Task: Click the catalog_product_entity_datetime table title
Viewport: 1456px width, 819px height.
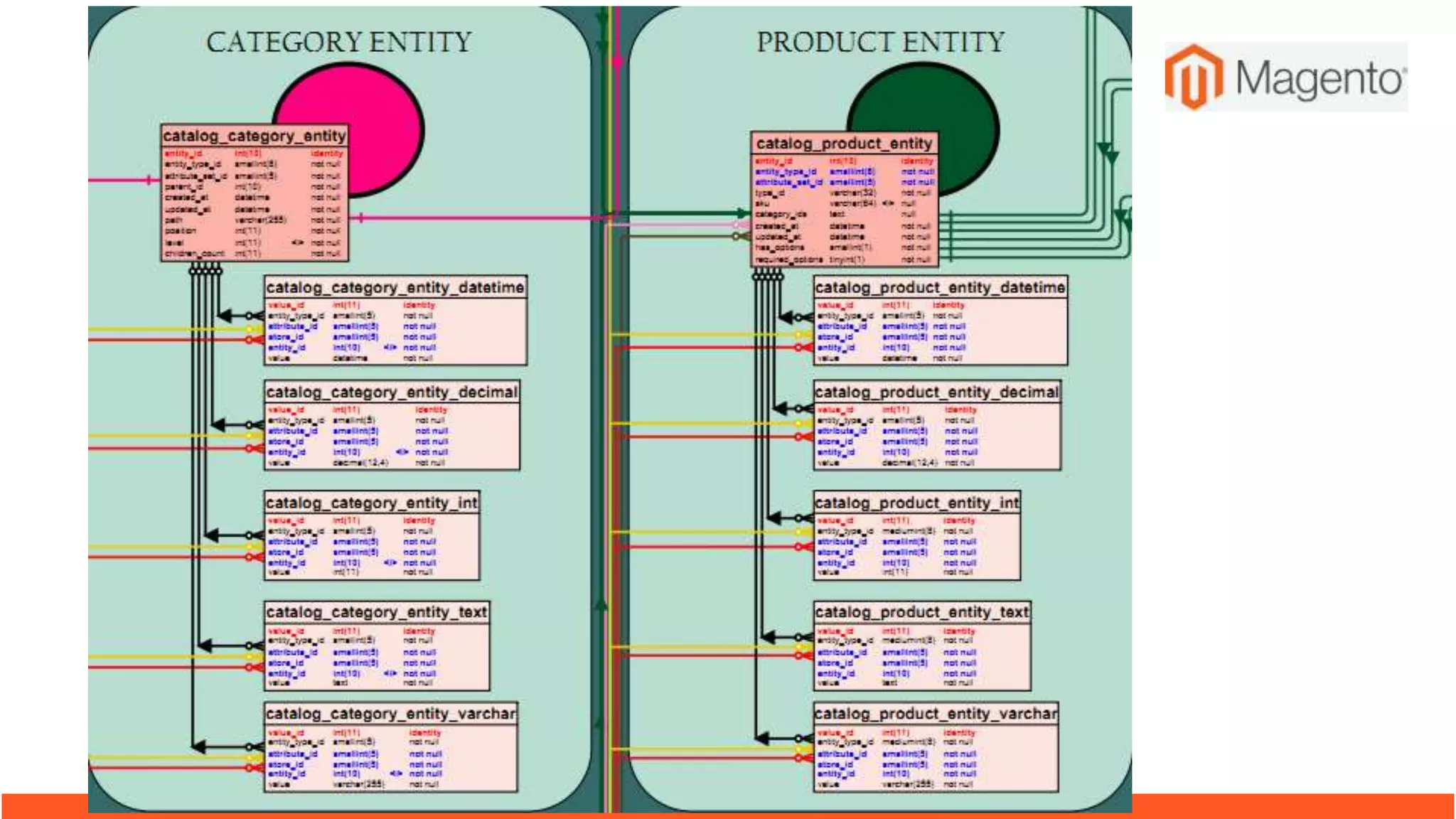Action: pos(940,287)
